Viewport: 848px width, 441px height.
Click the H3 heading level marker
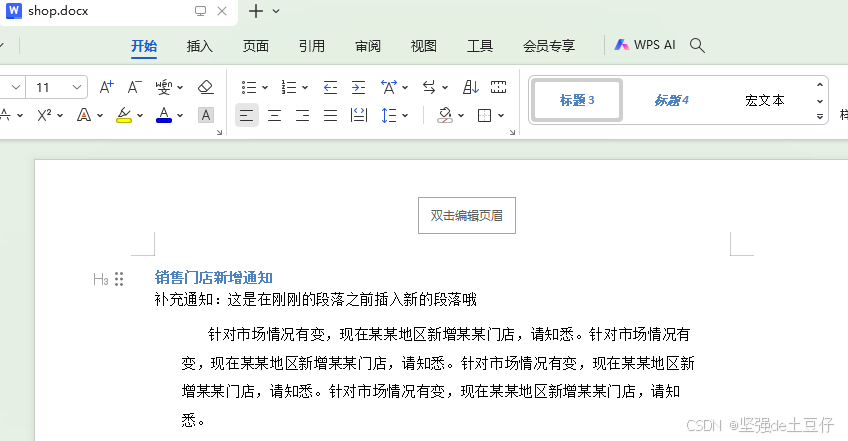[x=101, y=279]
